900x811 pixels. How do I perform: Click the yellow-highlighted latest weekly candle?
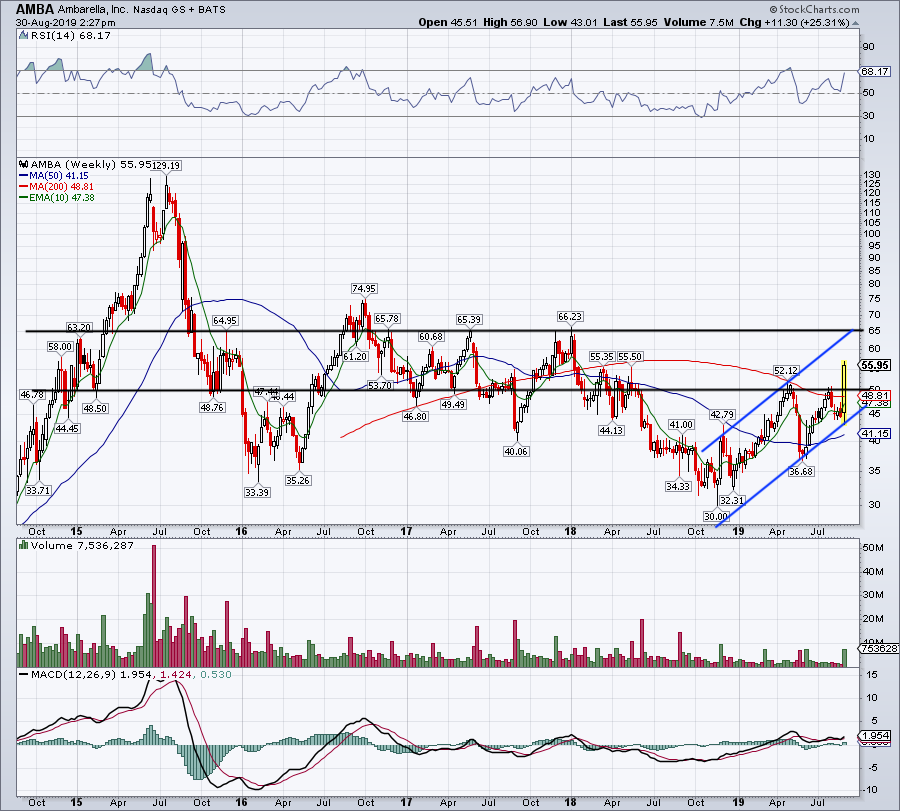tap(844, 393)
